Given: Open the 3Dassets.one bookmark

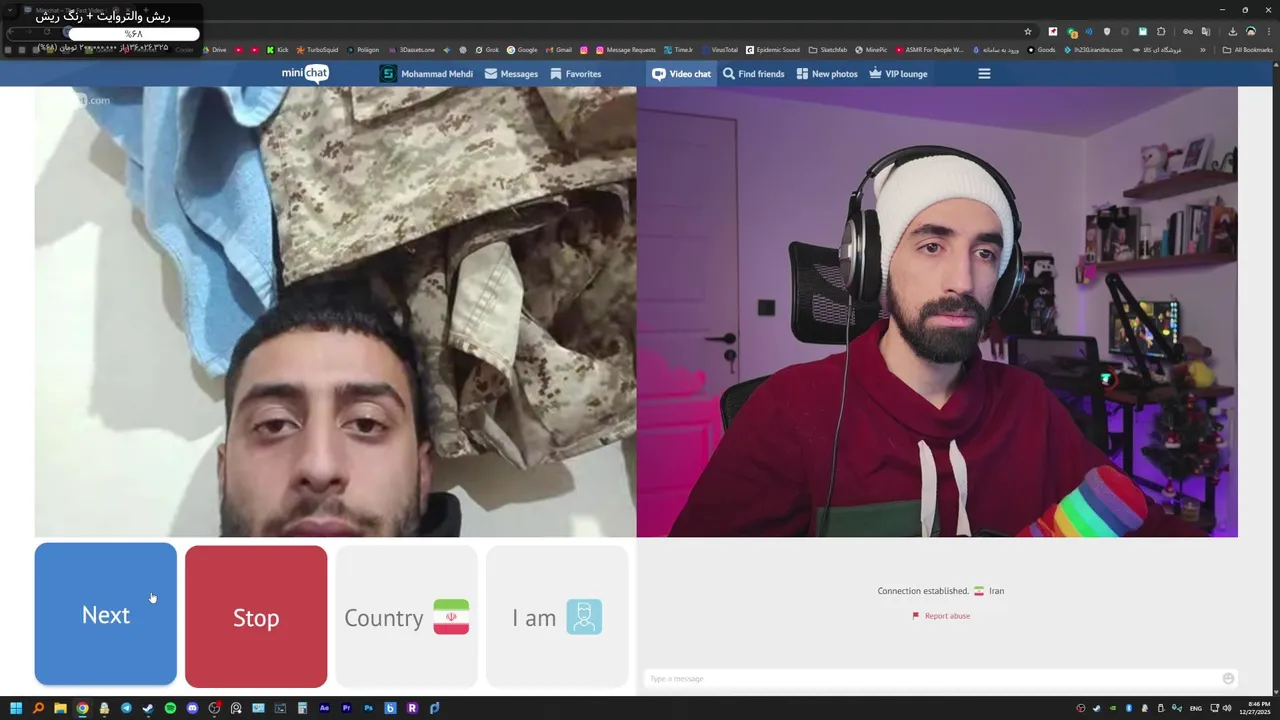Looking at the screenshot, I should [411, 50].
